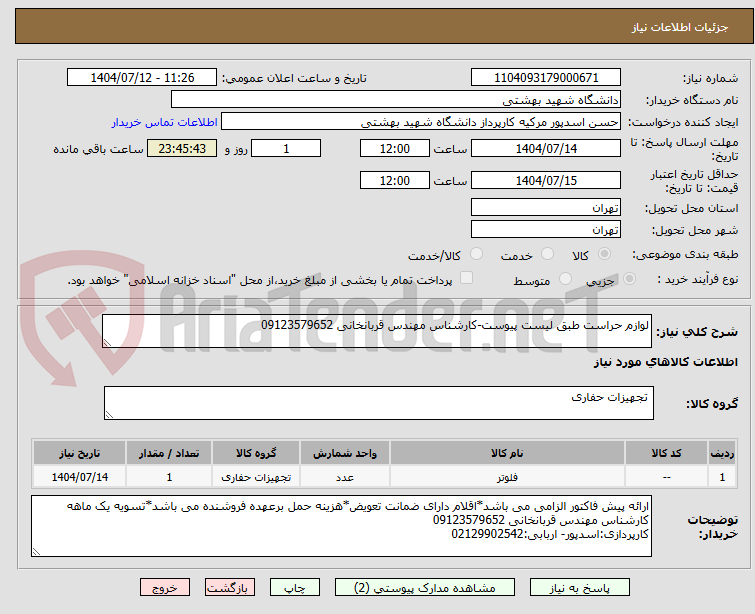
Task: Click the buyer name field دانشگاه شهید بهشتی
Action: tap(396, 100)
